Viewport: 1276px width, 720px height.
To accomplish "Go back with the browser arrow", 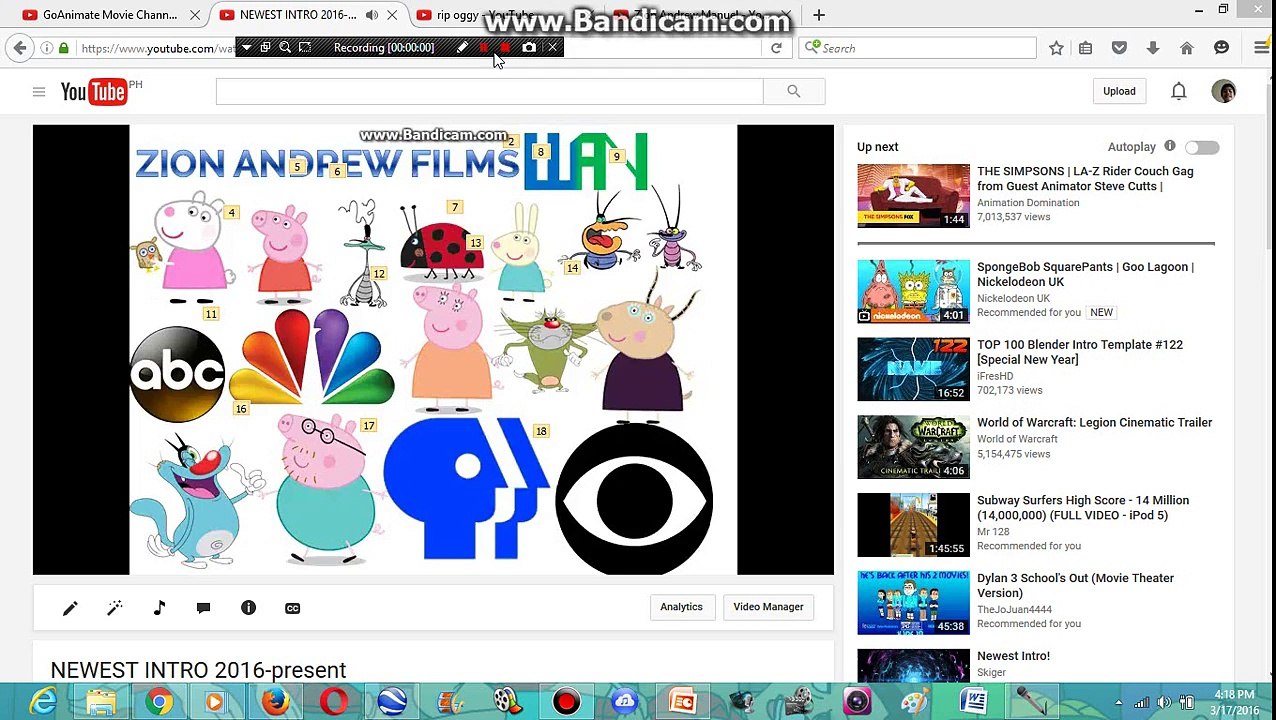I will (x=20, y=48).
